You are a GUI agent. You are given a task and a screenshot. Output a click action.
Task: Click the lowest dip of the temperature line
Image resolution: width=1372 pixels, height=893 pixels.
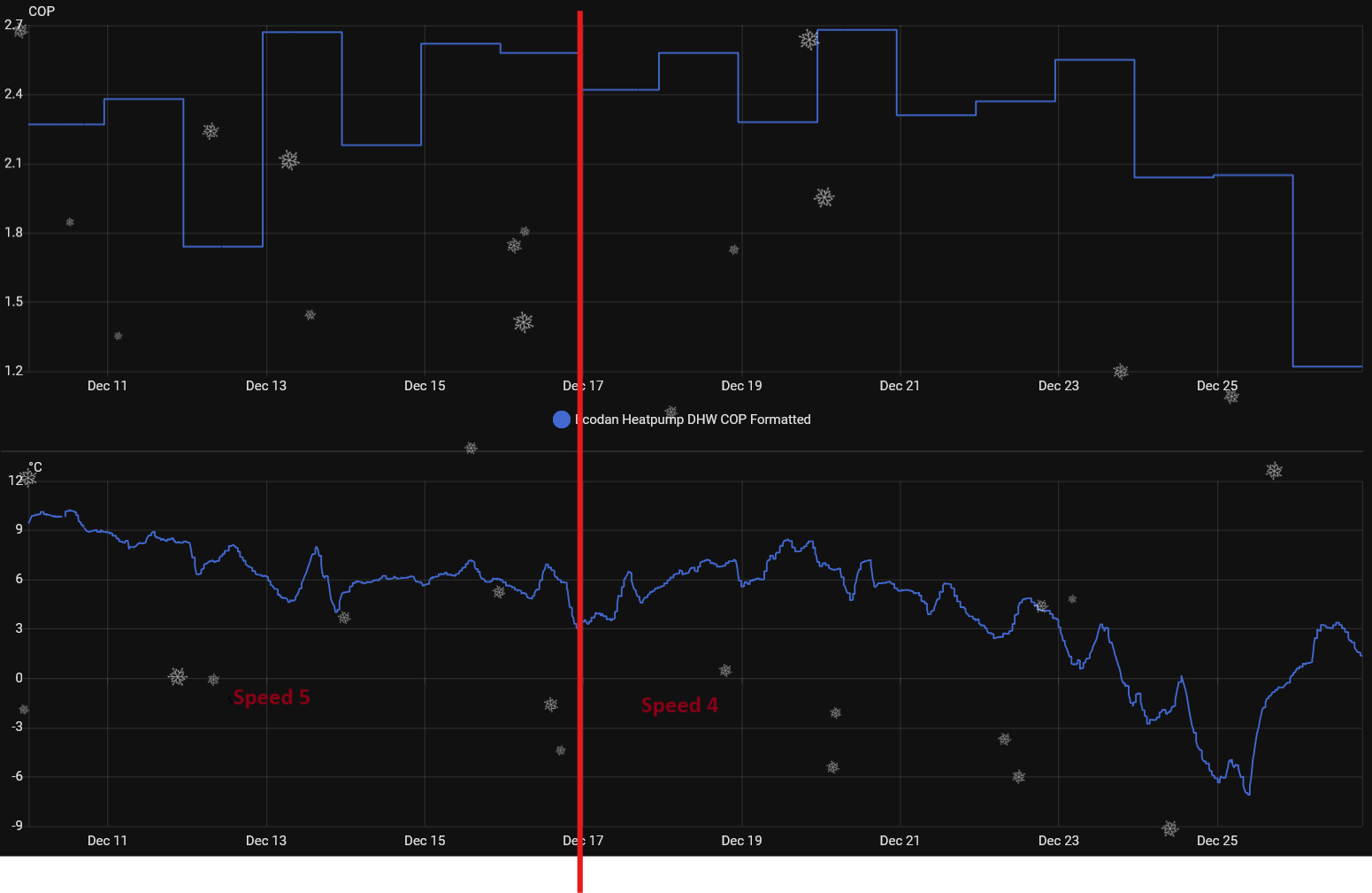(x=1248, y=794)
